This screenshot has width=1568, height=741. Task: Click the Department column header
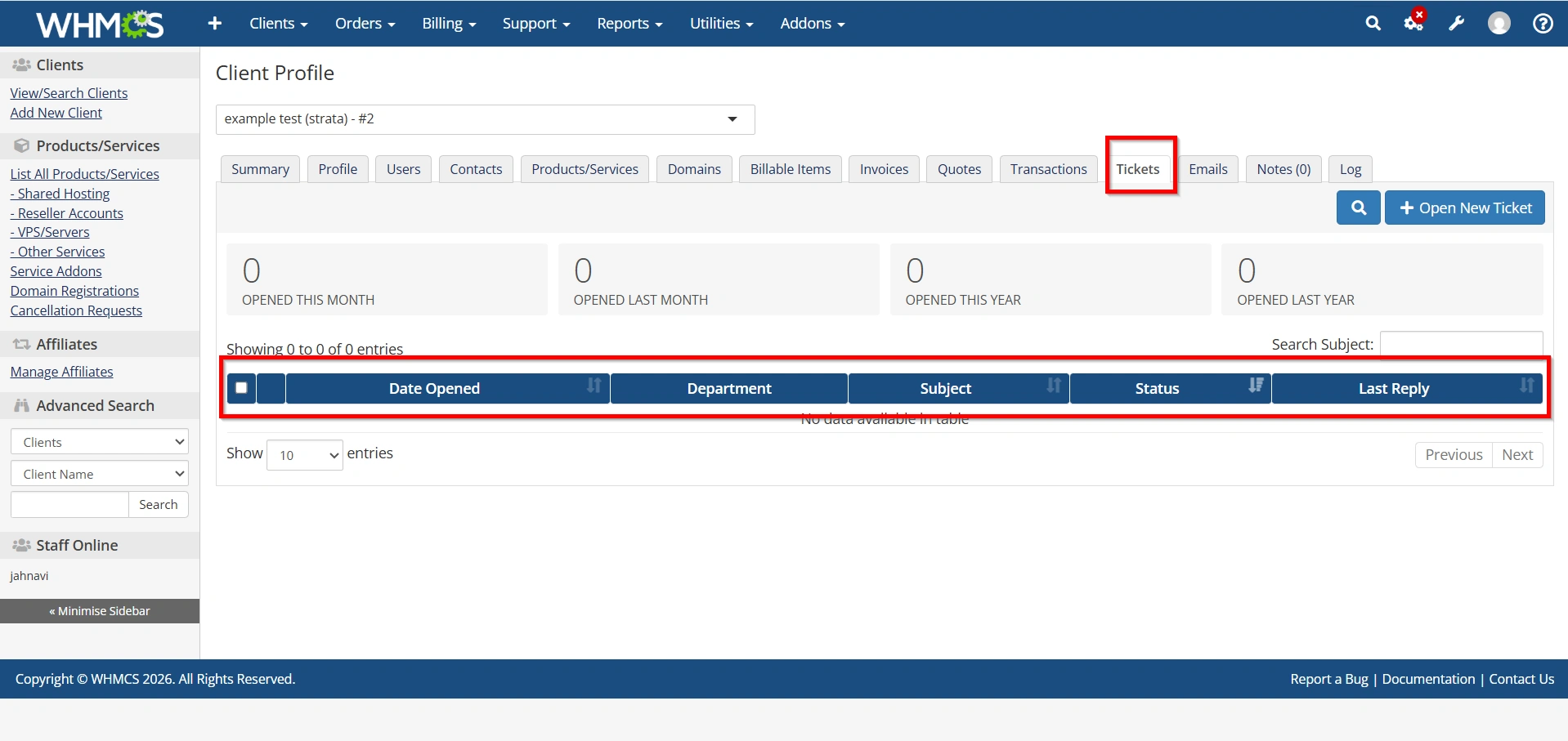tap(729, 388)
